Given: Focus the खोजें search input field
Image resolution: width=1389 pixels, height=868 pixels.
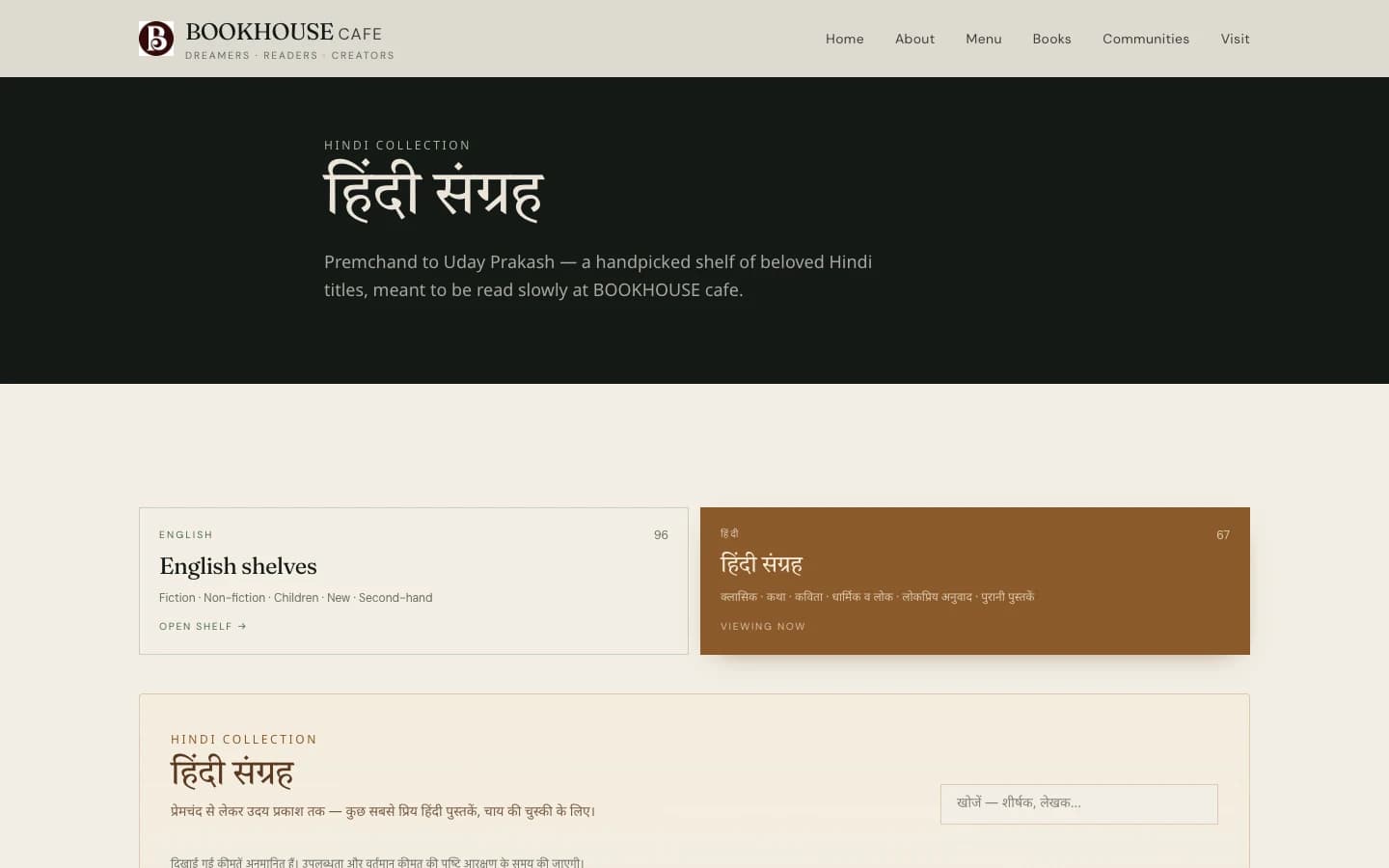Looking at the screenshot, I should tap(1078, 803).
